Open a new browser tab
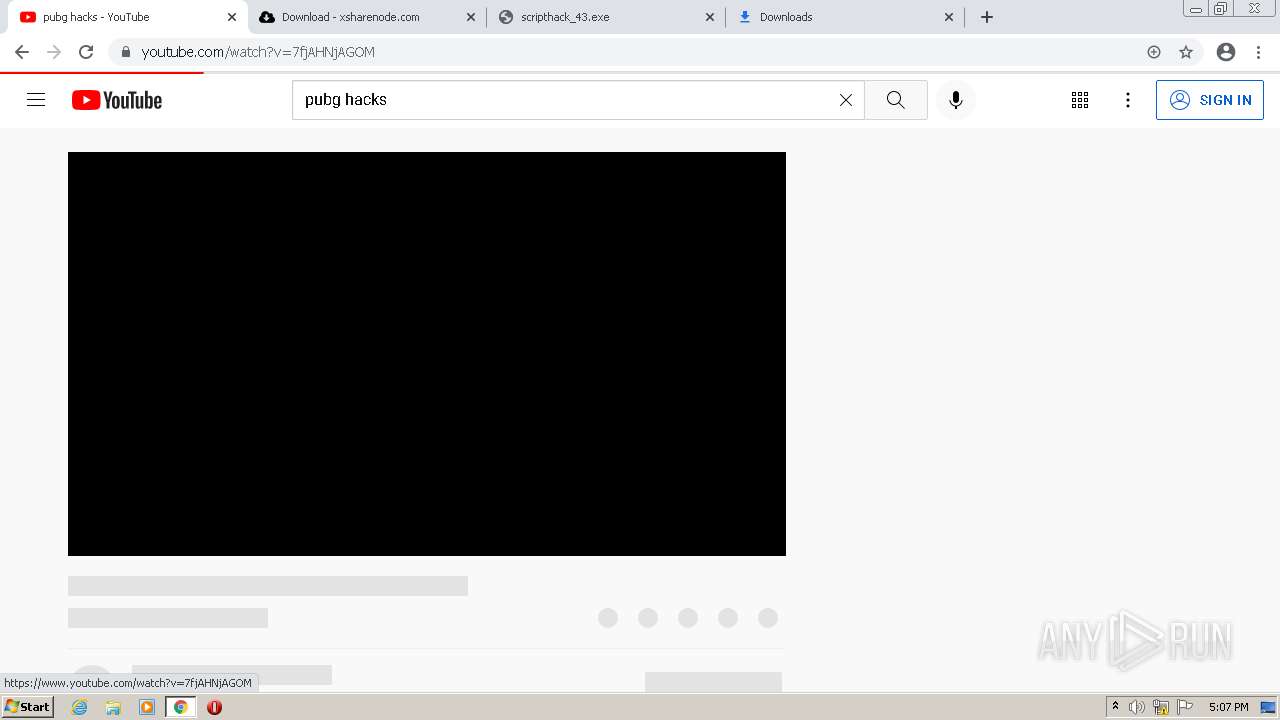The width and height of the screenshot is (1280, 720). pyautogui.click(x=987, y=17)
